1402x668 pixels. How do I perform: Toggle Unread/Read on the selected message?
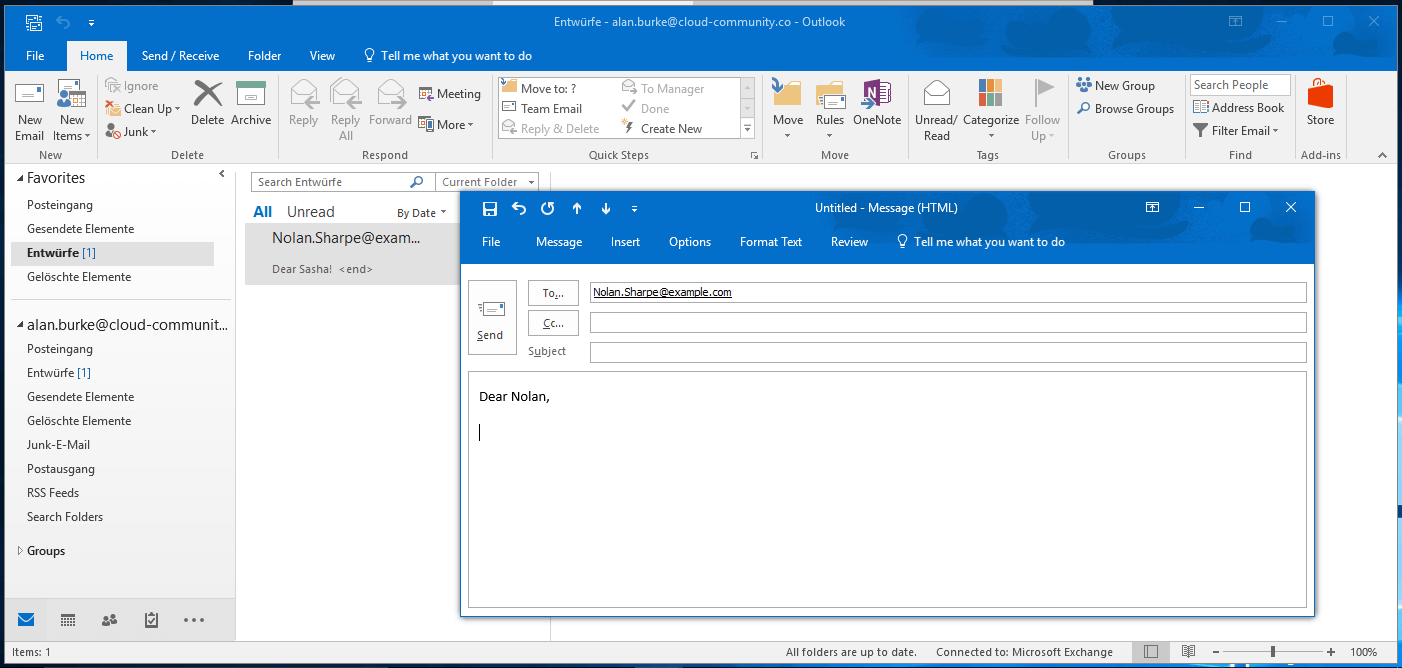point(936,103)
